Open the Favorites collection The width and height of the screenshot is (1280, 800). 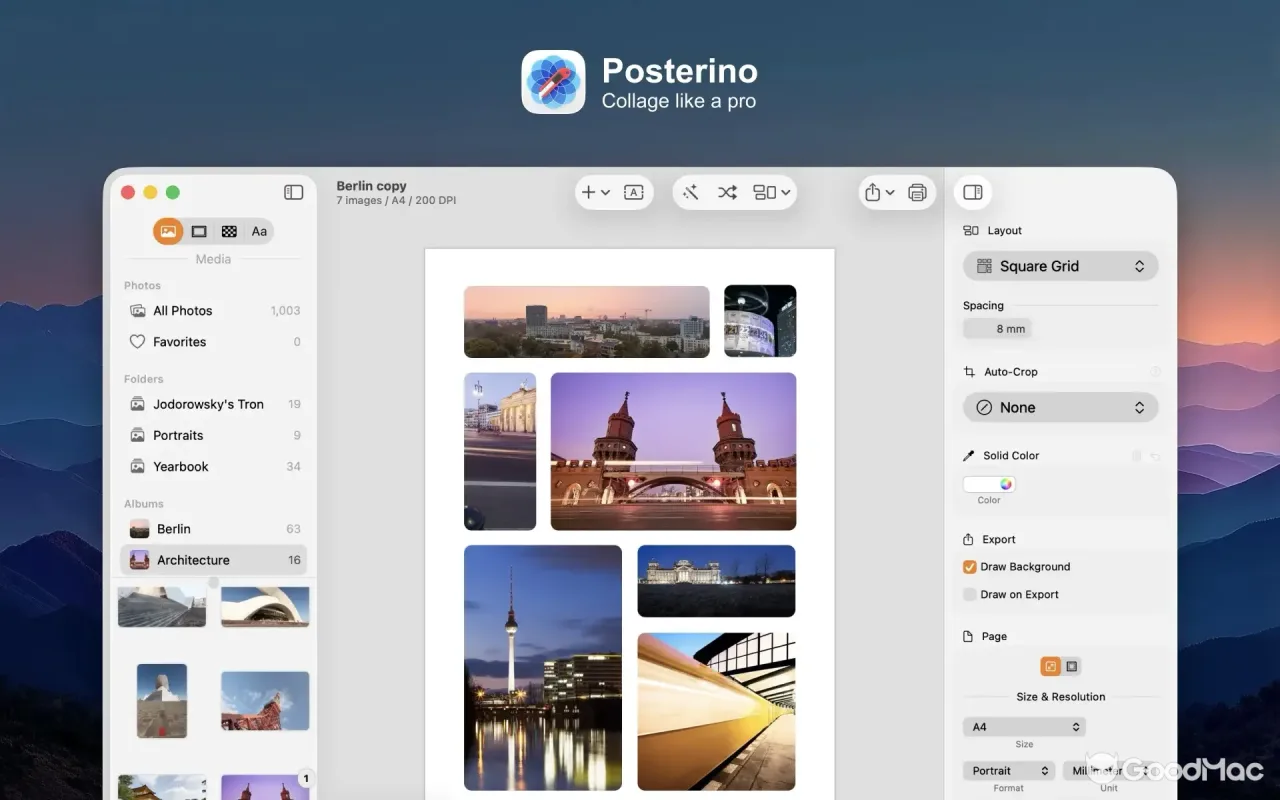pyautogui.click(x=214, y=342)
